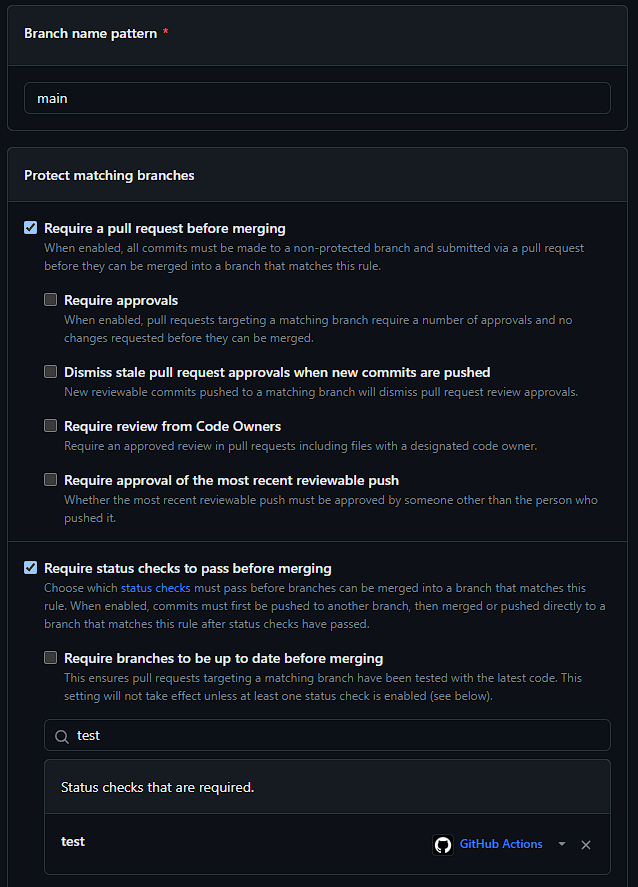
Task: Click the status check search field containing test
Action: click(x=327, y=735)
